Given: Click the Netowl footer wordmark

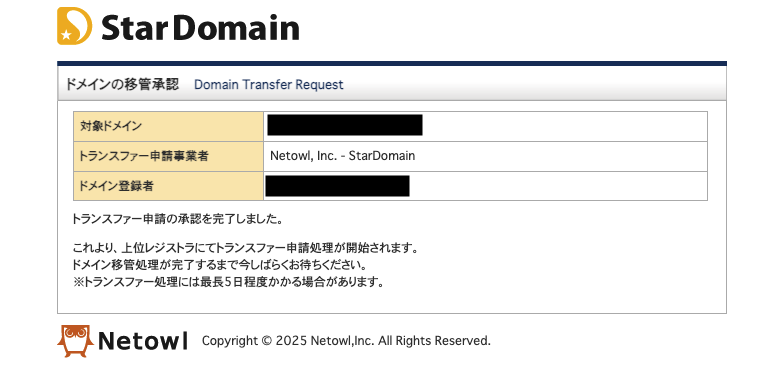Looking at the screenshot, I should coord(142,341).
